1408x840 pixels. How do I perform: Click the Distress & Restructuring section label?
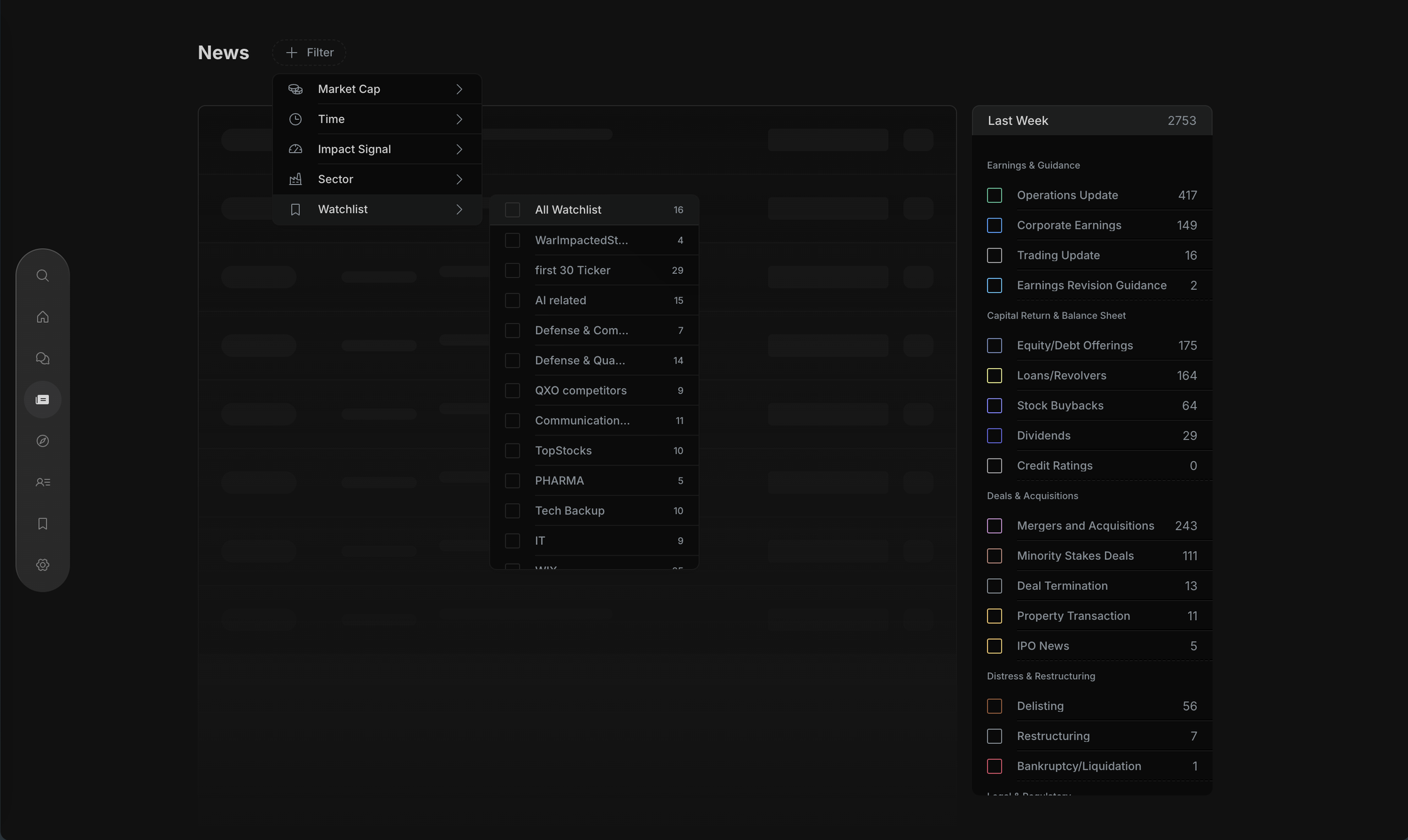(x=1041, y=676)
